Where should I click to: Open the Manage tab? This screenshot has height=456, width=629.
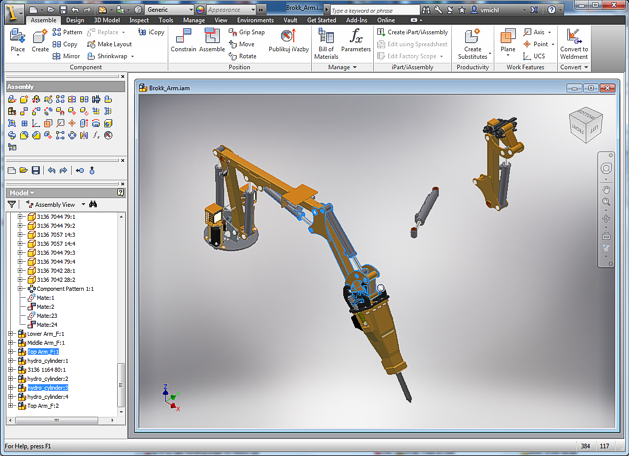pos(194,20)
